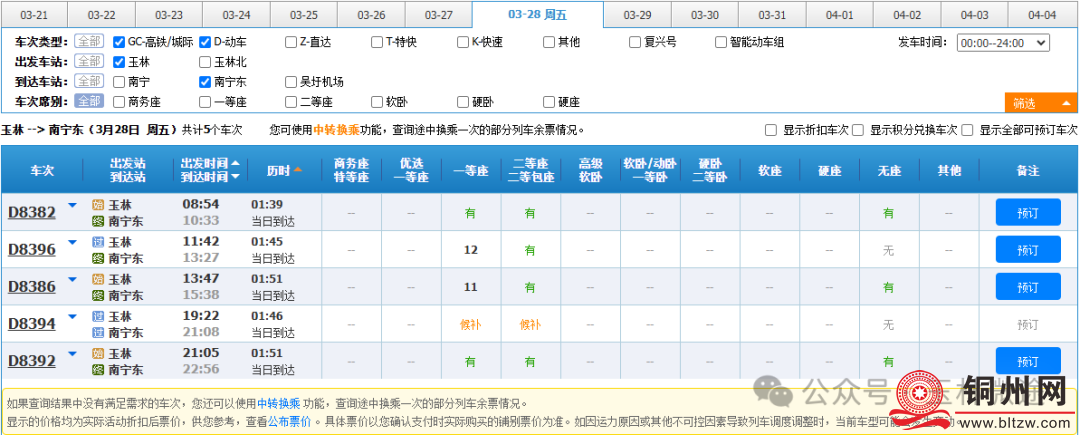Click the terminal icon beside 南宁东 in row D8386
1080x435 pixels.
97,295
